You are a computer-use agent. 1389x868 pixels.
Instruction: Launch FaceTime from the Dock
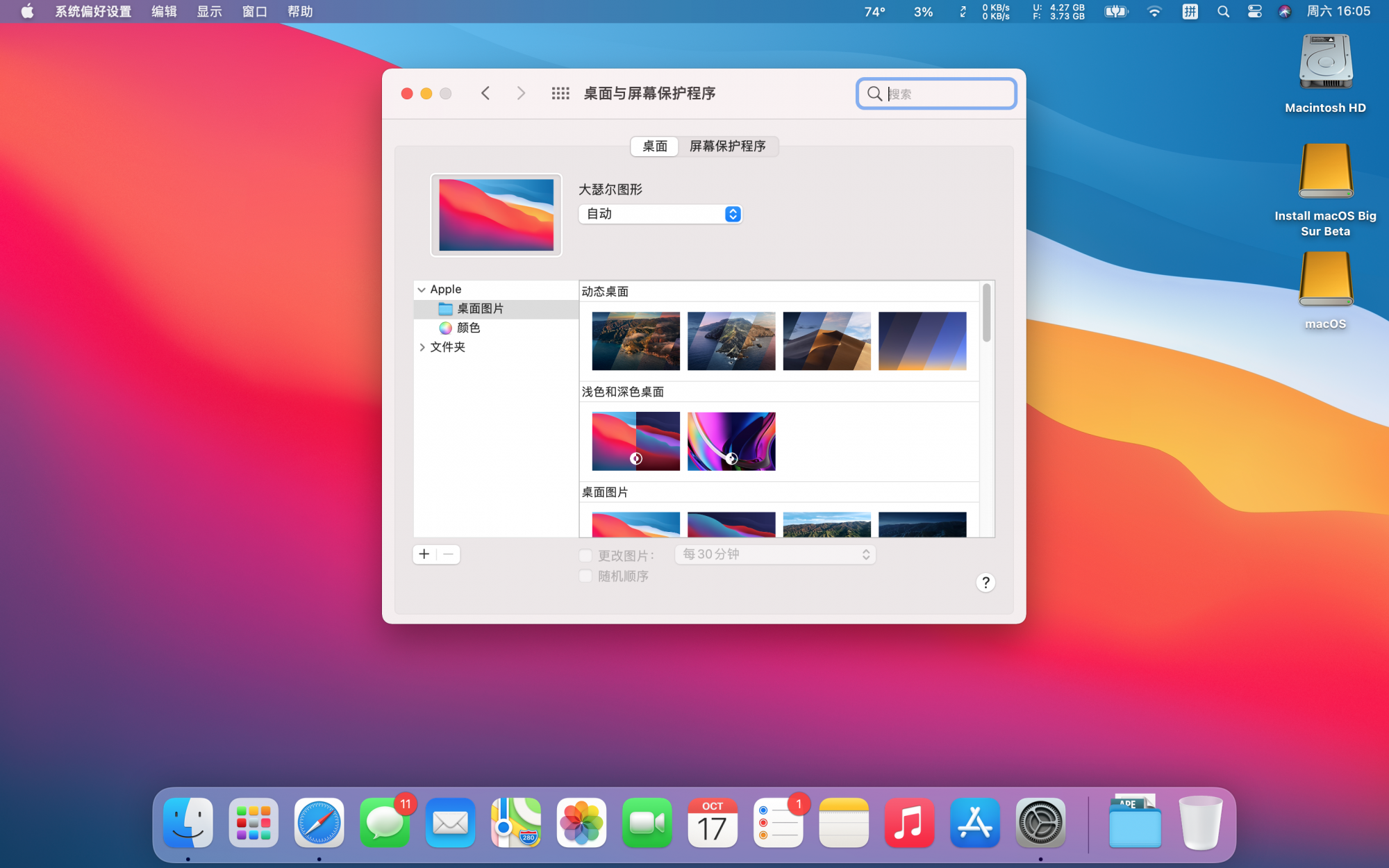[647, 823]
